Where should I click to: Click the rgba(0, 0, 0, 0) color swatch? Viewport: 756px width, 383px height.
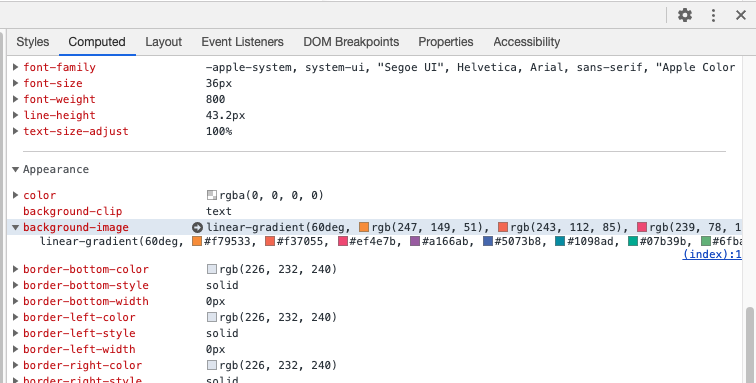212,195
